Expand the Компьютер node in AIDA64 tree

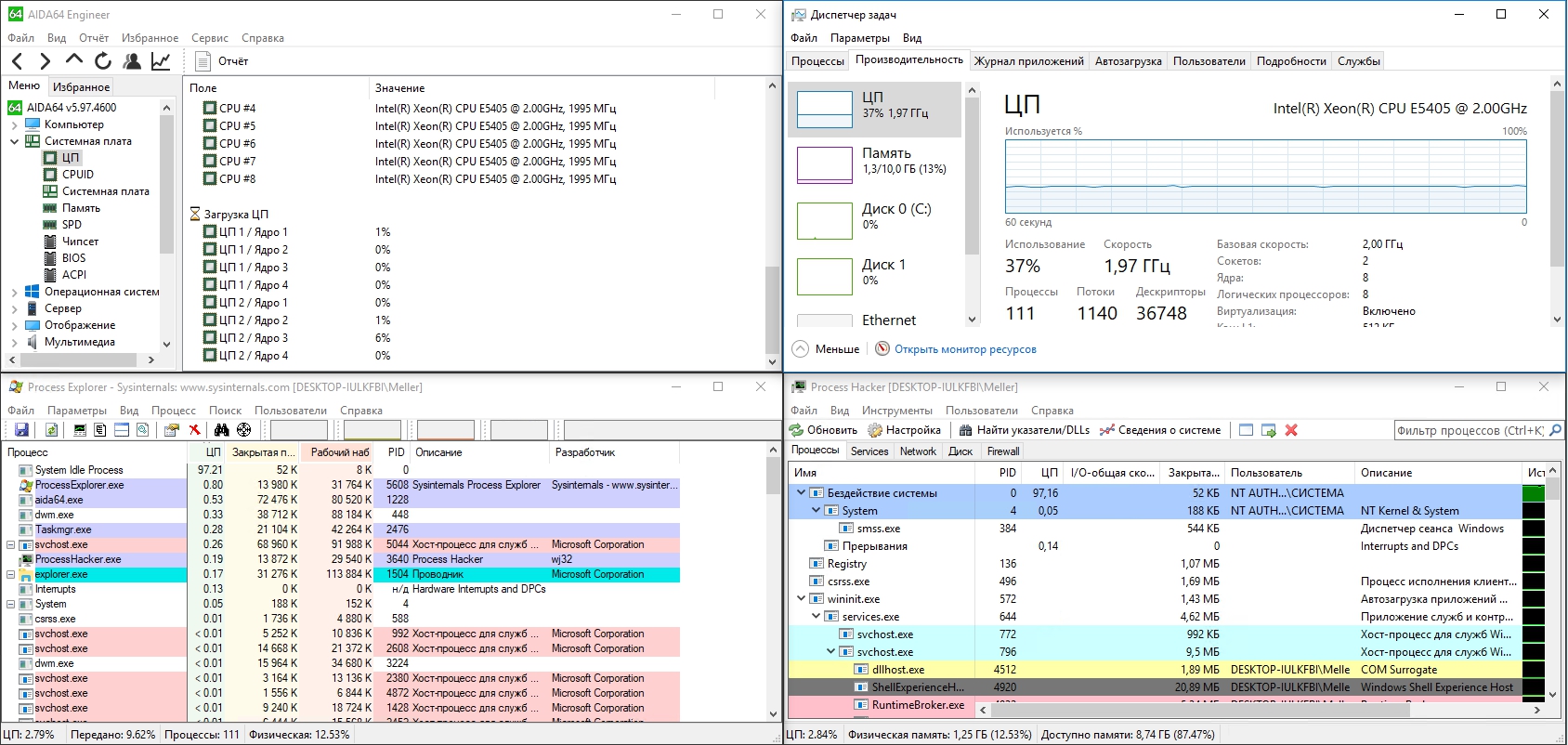(x=14, y=124)
